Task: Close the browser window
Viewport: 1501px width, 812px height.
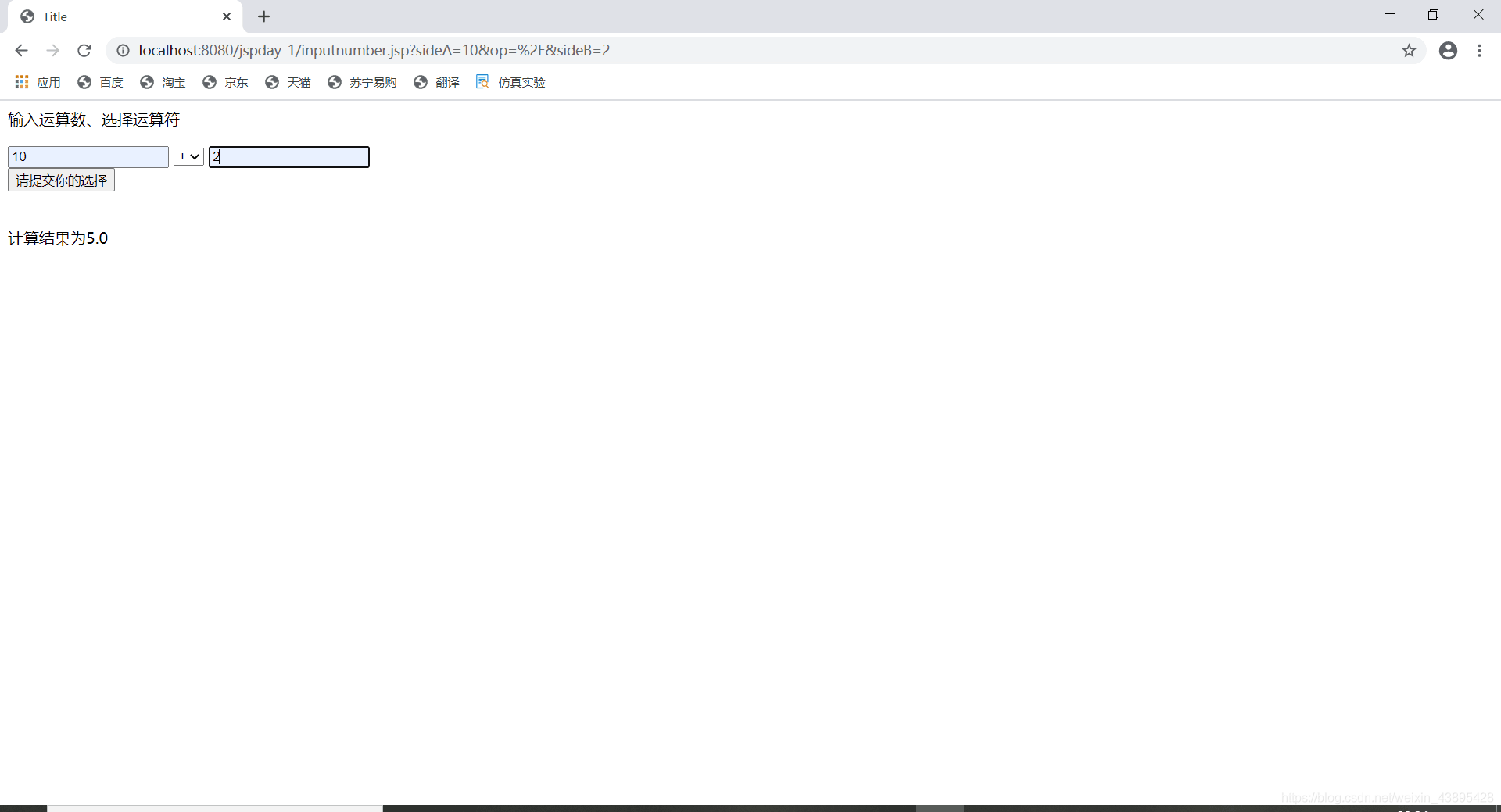Action: (1478, 15)
